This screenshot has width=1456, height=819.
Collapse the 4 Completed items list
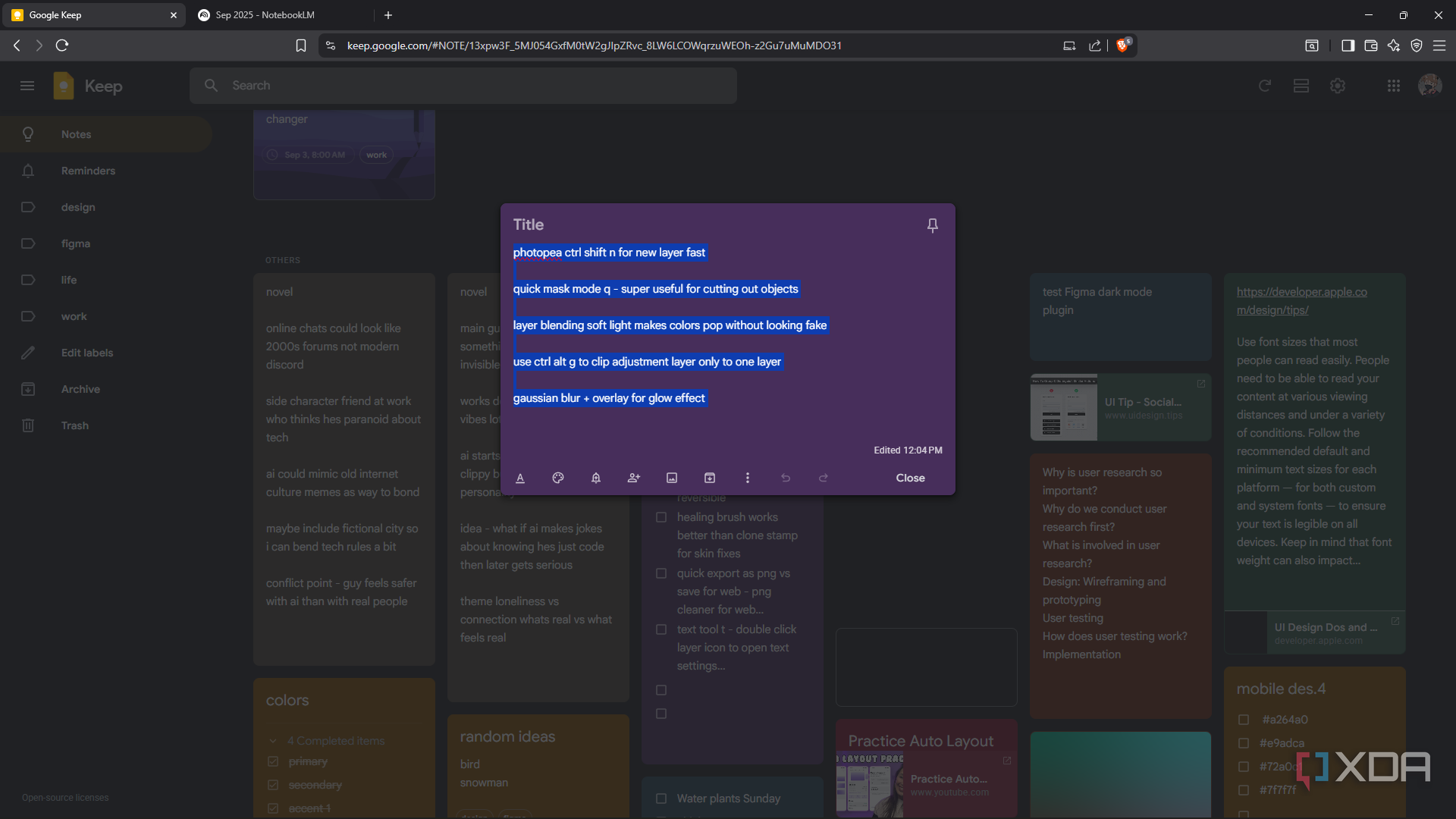pyautogui.click(x=273, y=741)
